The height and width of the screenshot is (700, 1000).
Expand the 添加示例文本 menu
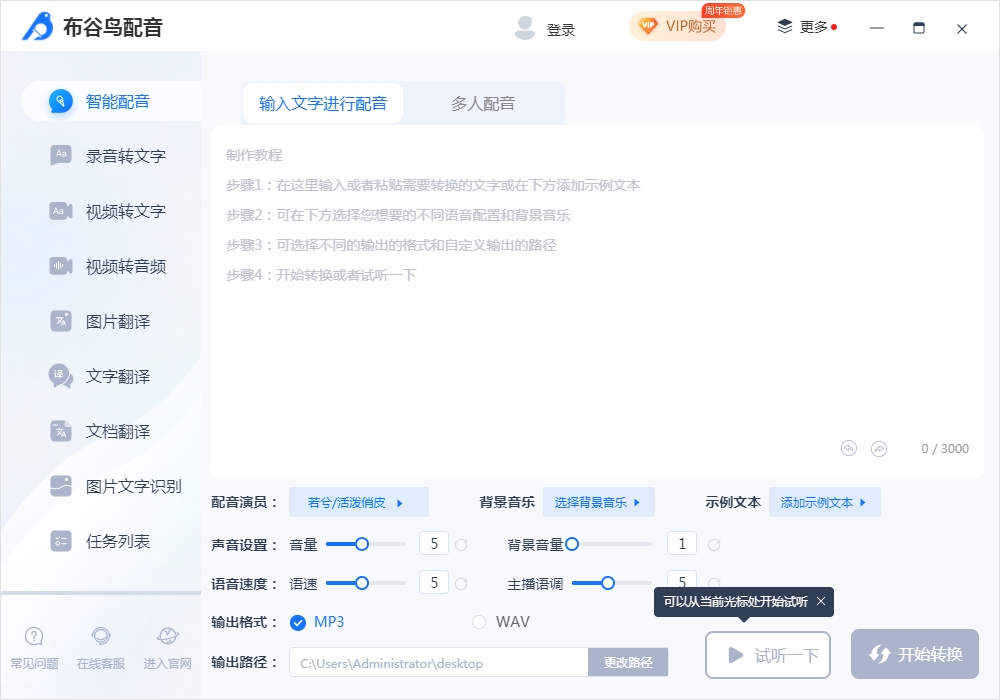pyautogui.click(x=825, y=502)
